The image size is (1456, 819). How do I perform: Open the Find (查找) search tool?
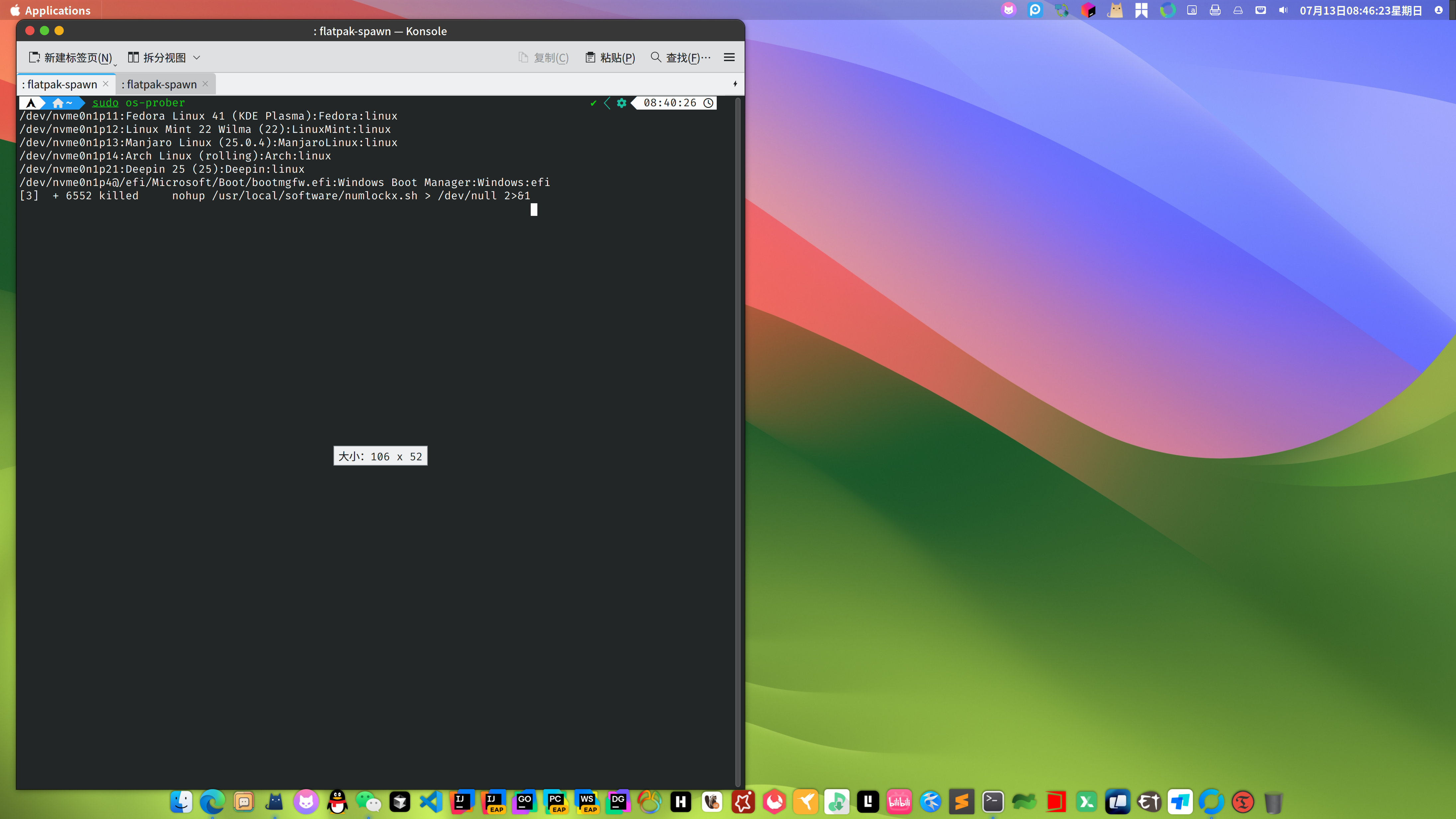681,58
